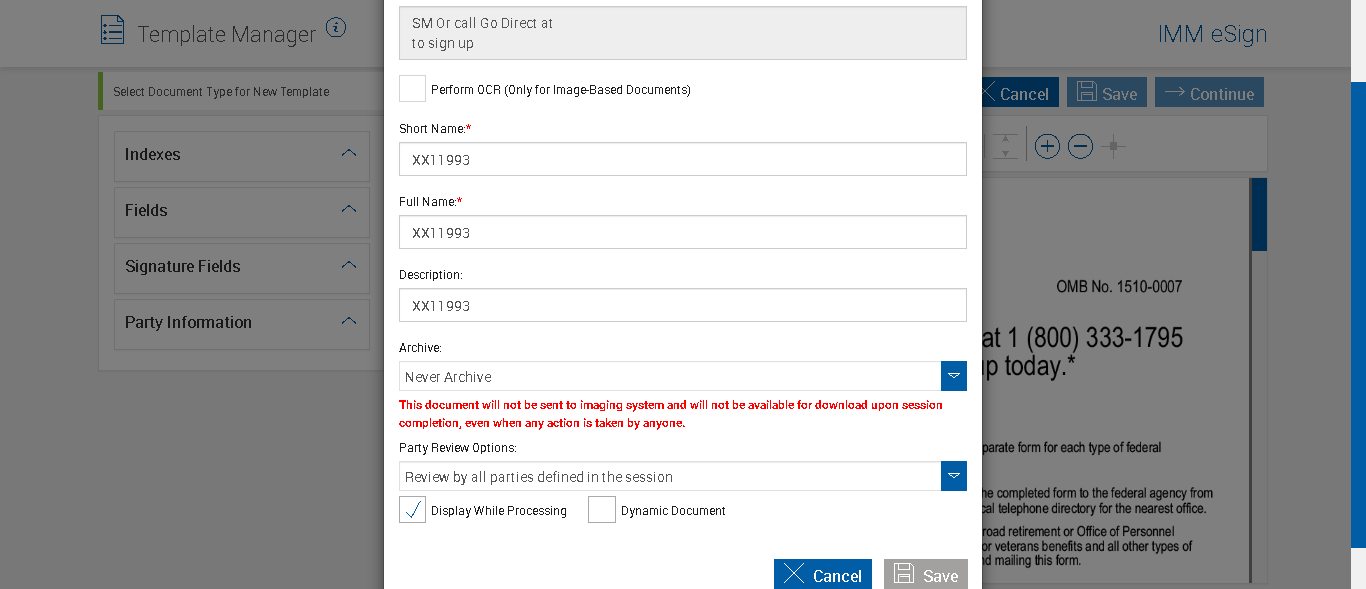Screen dimensions: 1366x589
Task: Open the Party Review Options dropdown
Action: (x=953, y=476)
